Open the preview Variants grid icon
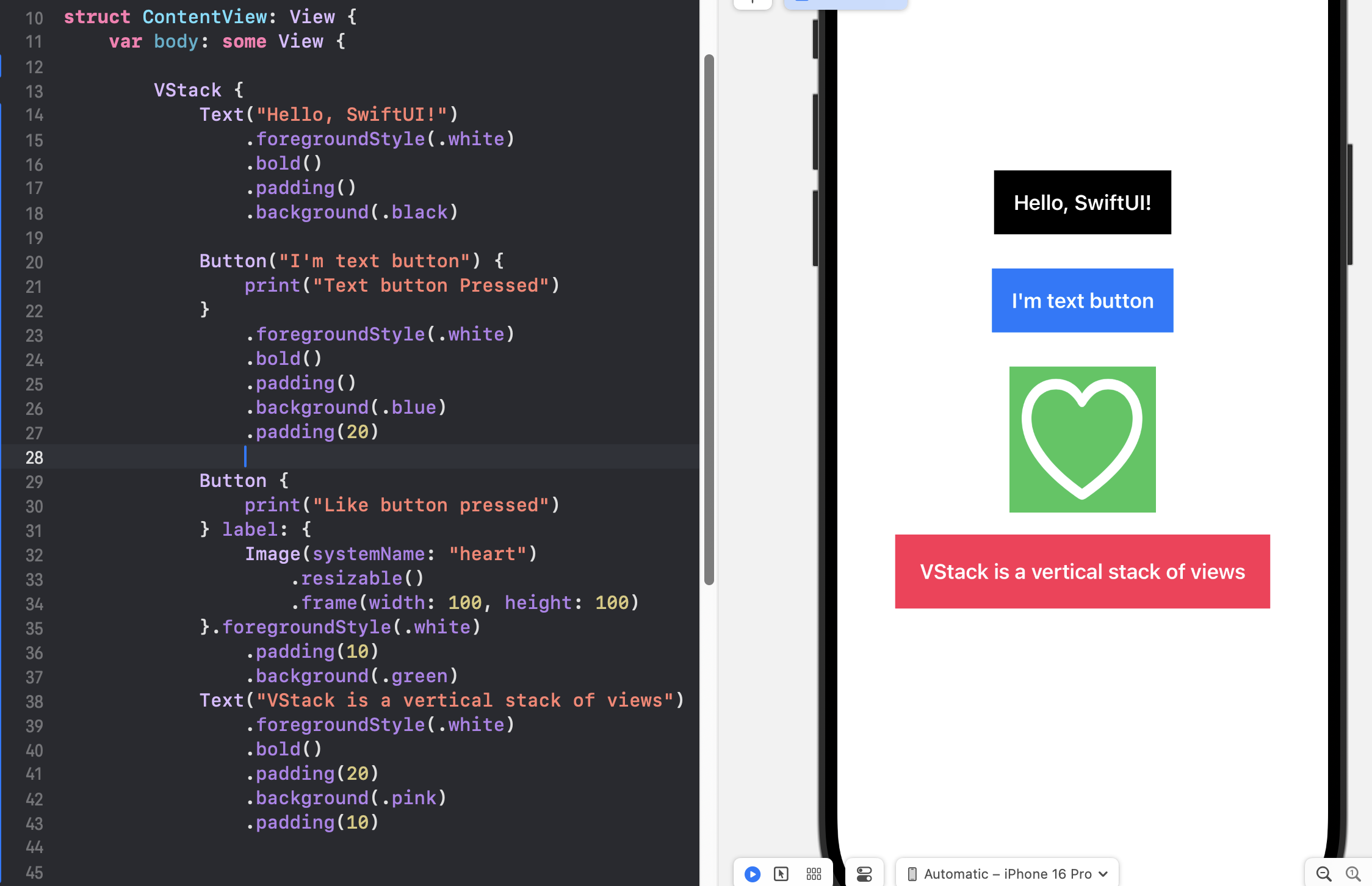 click(x=814, y=874)
